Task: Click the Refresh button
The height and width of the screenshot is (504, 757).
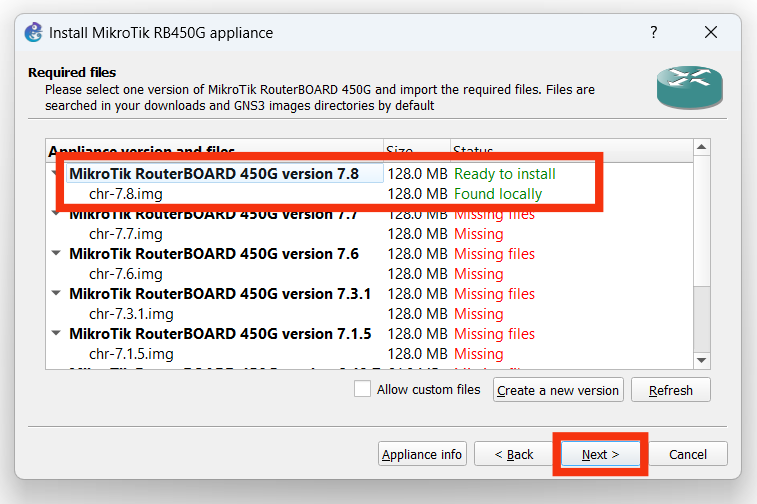Action: (x=670, y=390)
